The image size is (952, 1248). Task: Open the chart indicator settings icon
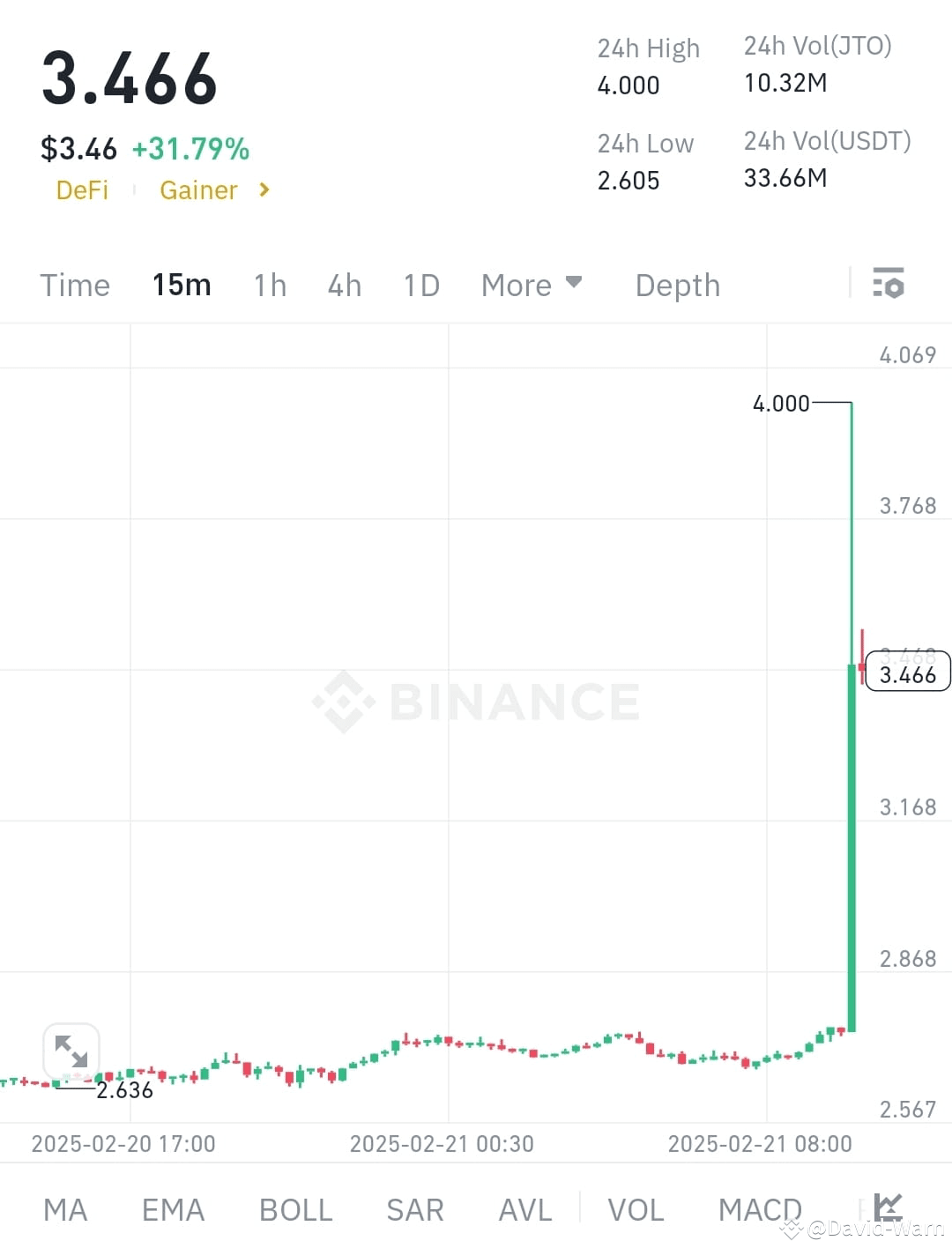[x=889, y=284]
